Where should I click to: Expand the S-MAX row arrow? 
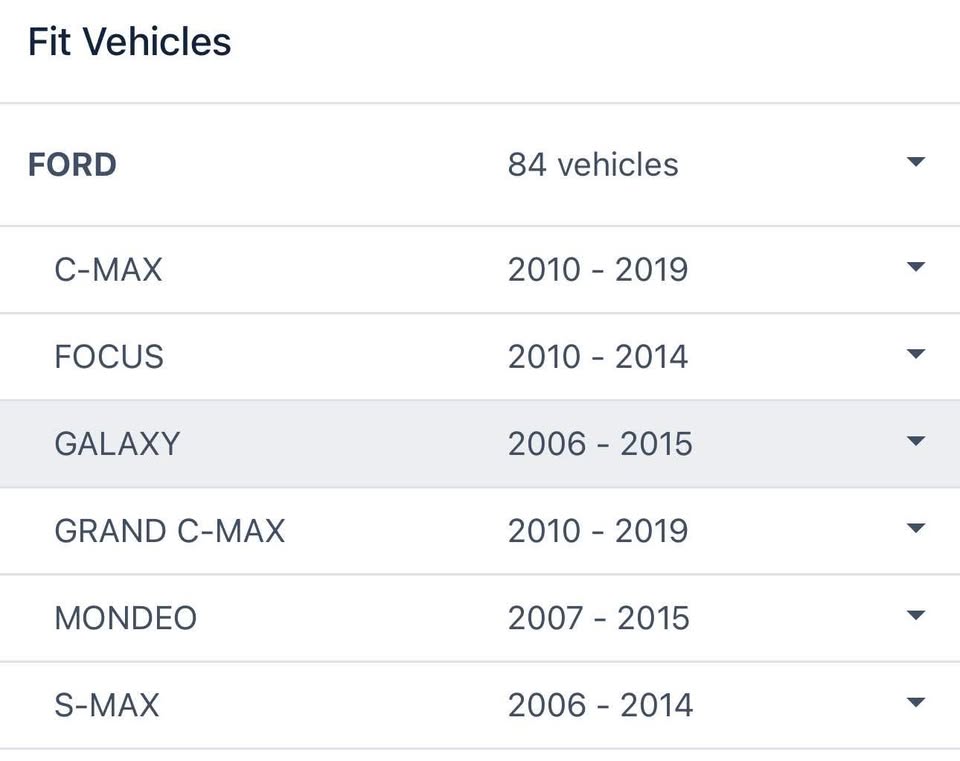[915, 702]
